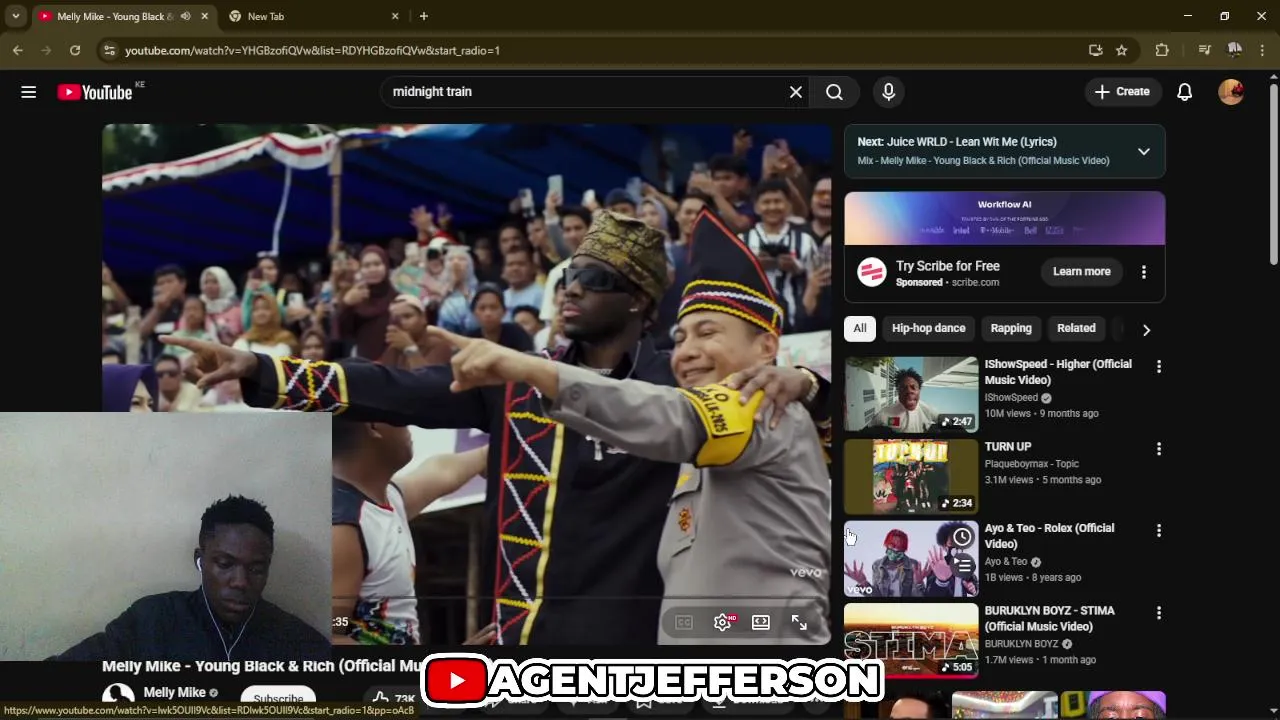Open BURUKLYN BOYZ - STIMA video title
The width and height of the screenshot is (1280, 720).
click(1049, 618)
